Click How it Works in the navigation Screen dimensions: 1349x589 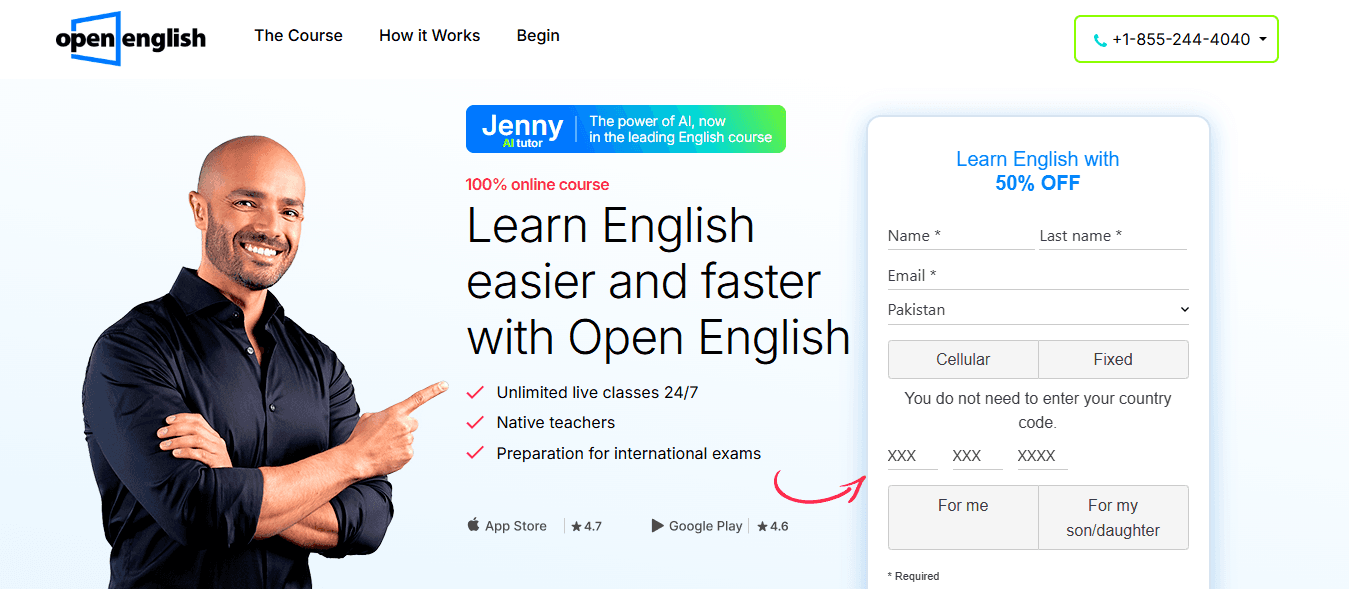tap(429, 35)
